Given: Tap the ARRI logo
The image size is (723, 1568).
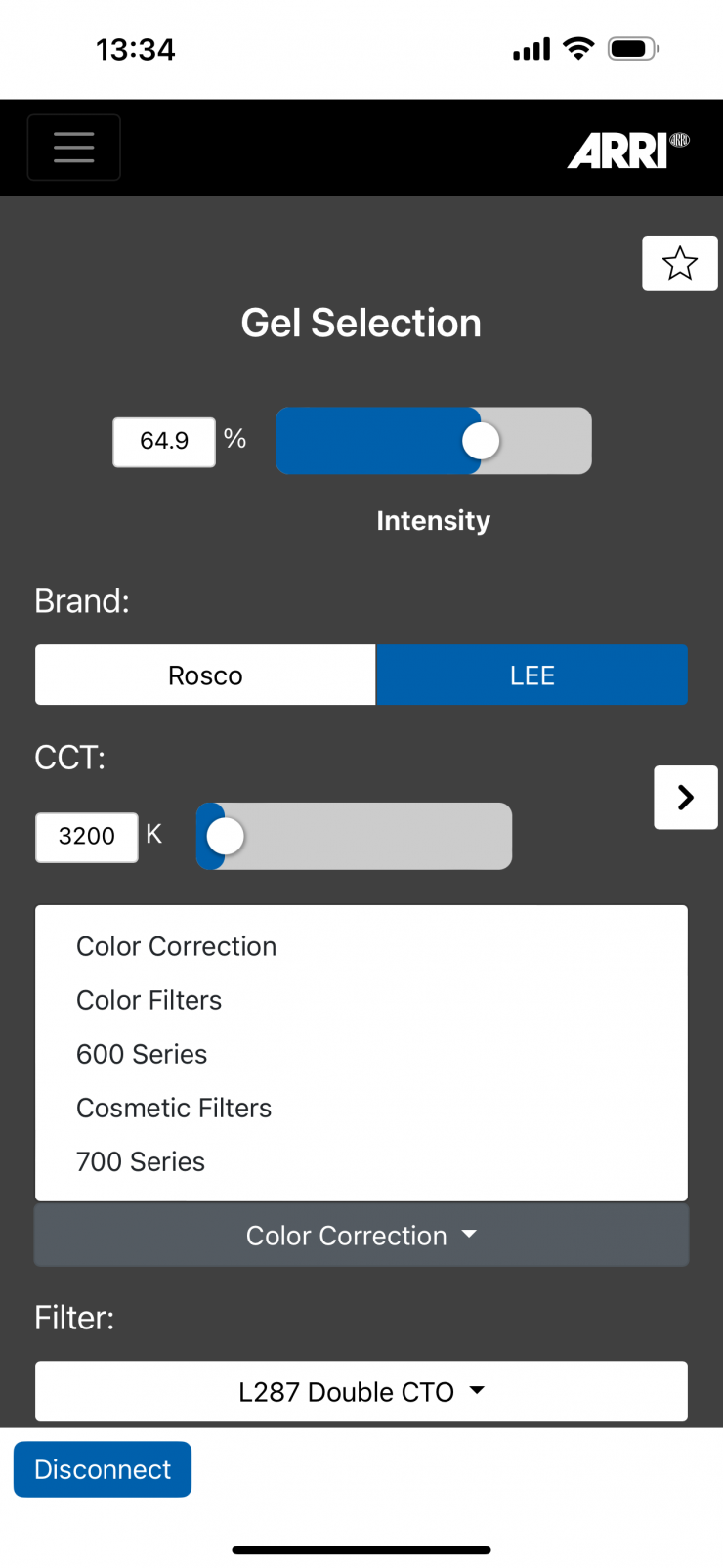Looking at the screenshot, I should (627, 151).
